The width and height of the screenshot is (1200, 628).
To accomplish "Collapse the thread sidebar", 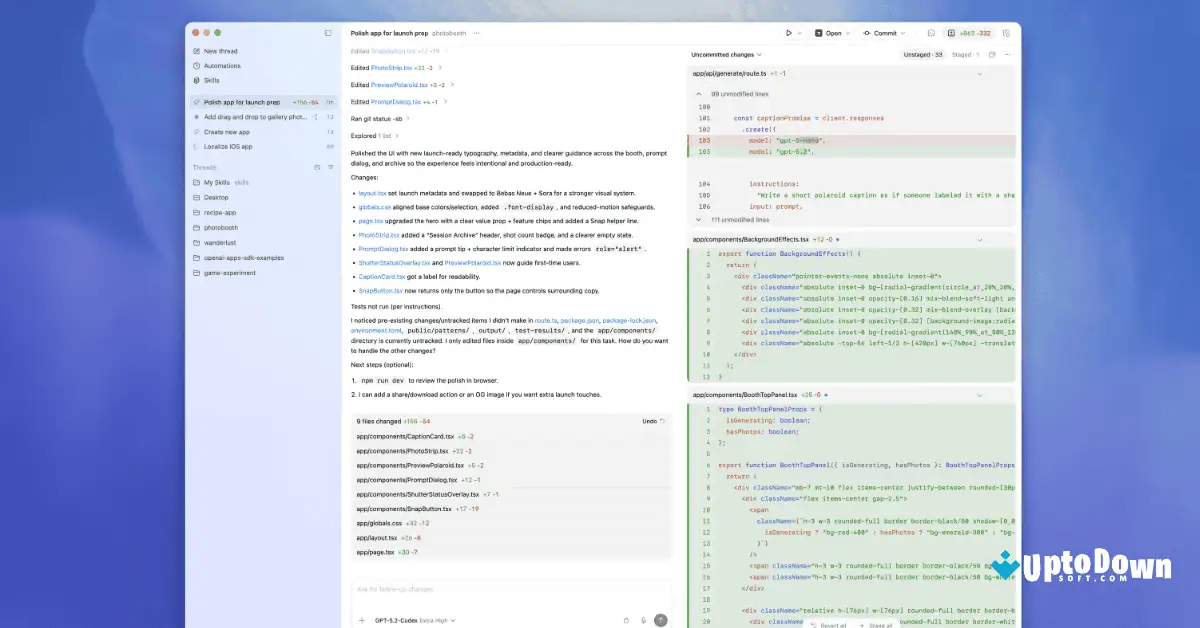I will (x=327, y=32).
